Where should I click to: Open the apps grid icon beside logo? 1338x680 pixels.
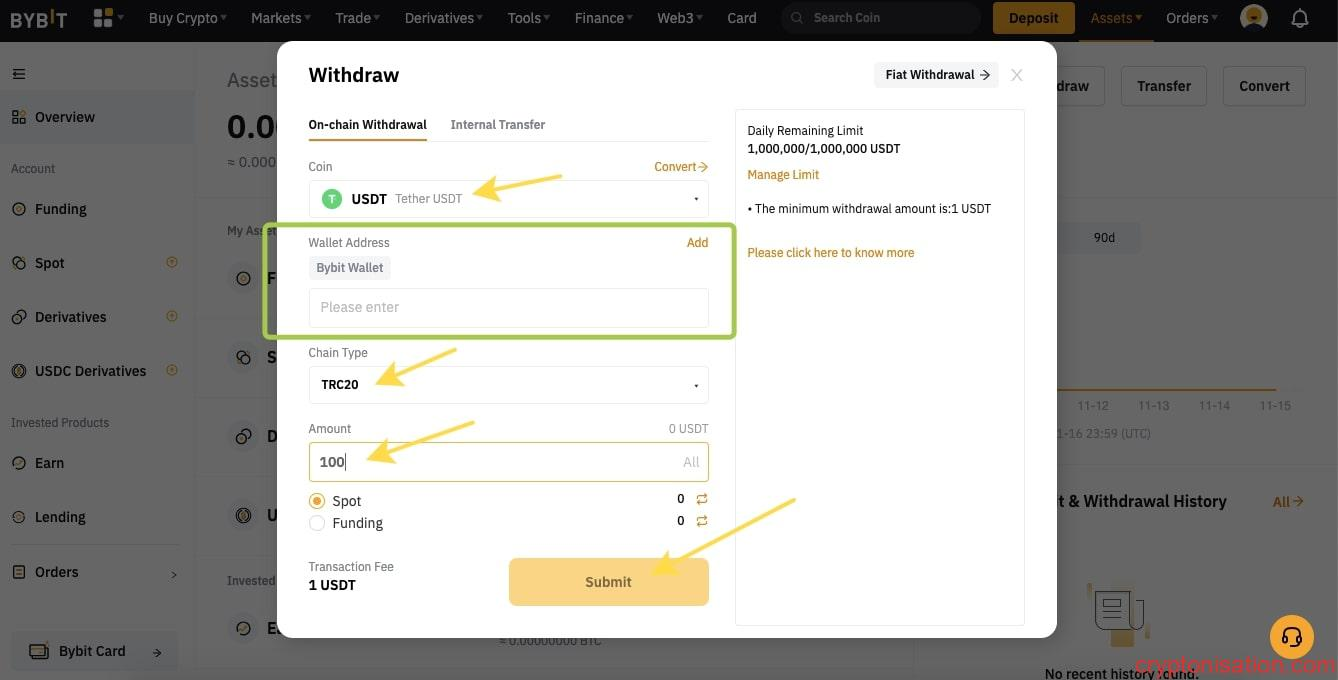click(103, 18)
